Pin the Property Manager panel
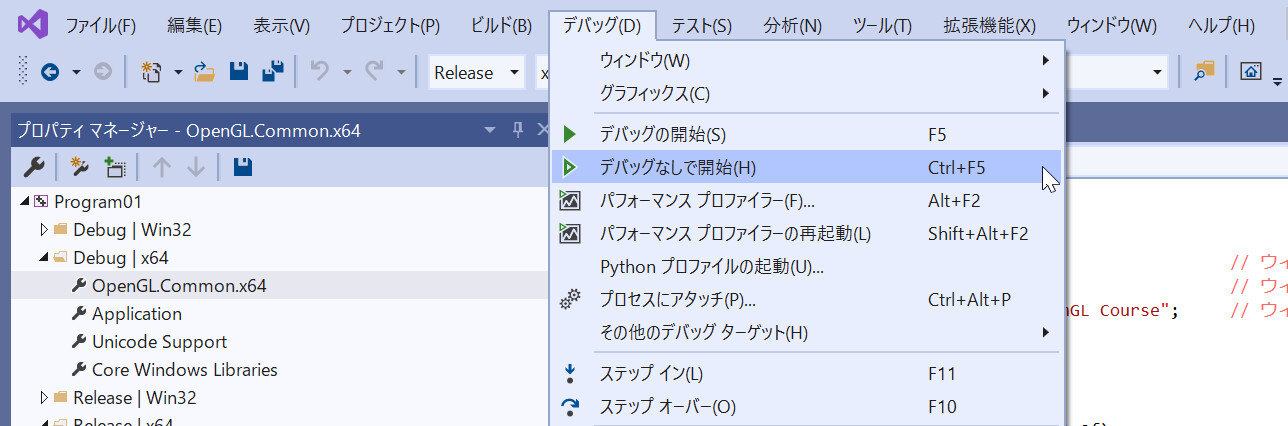This screenshot has height=426, width=1288. point(518,130)
